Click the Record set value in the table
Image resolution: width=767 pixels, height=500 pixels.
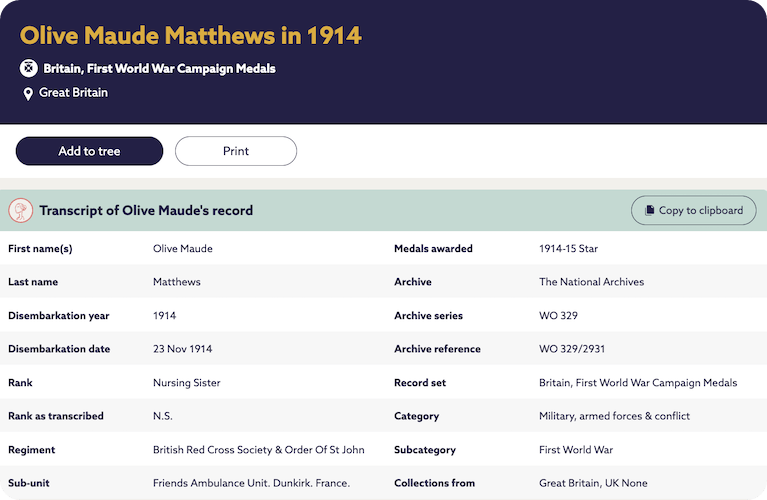click(637, 383)
